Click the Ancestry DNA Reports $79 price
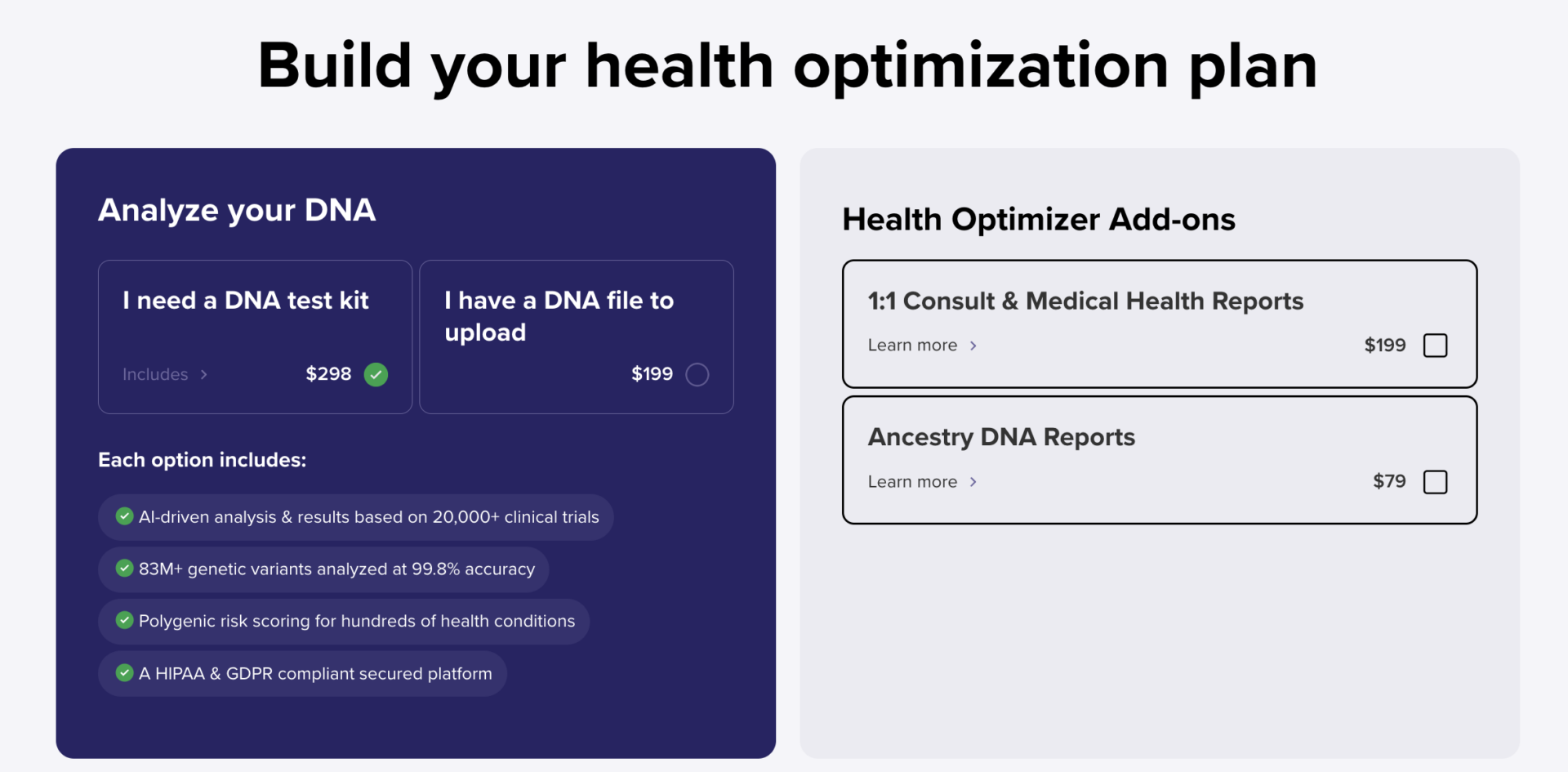The width and height of the screenshot is (1568, 772). point(1388,482)
